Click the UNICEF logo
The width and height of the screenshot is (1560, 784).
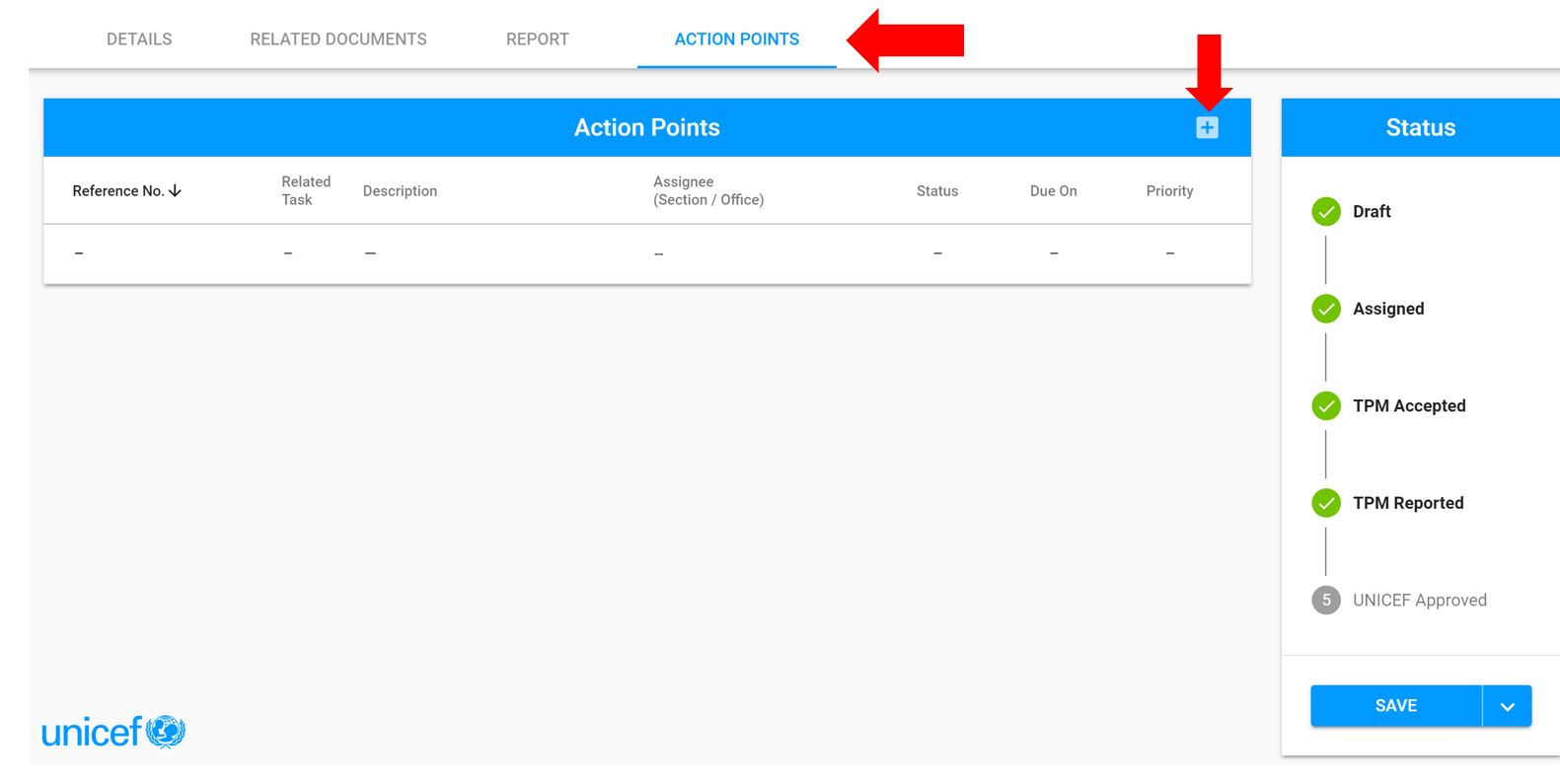(x=113, y=732)
